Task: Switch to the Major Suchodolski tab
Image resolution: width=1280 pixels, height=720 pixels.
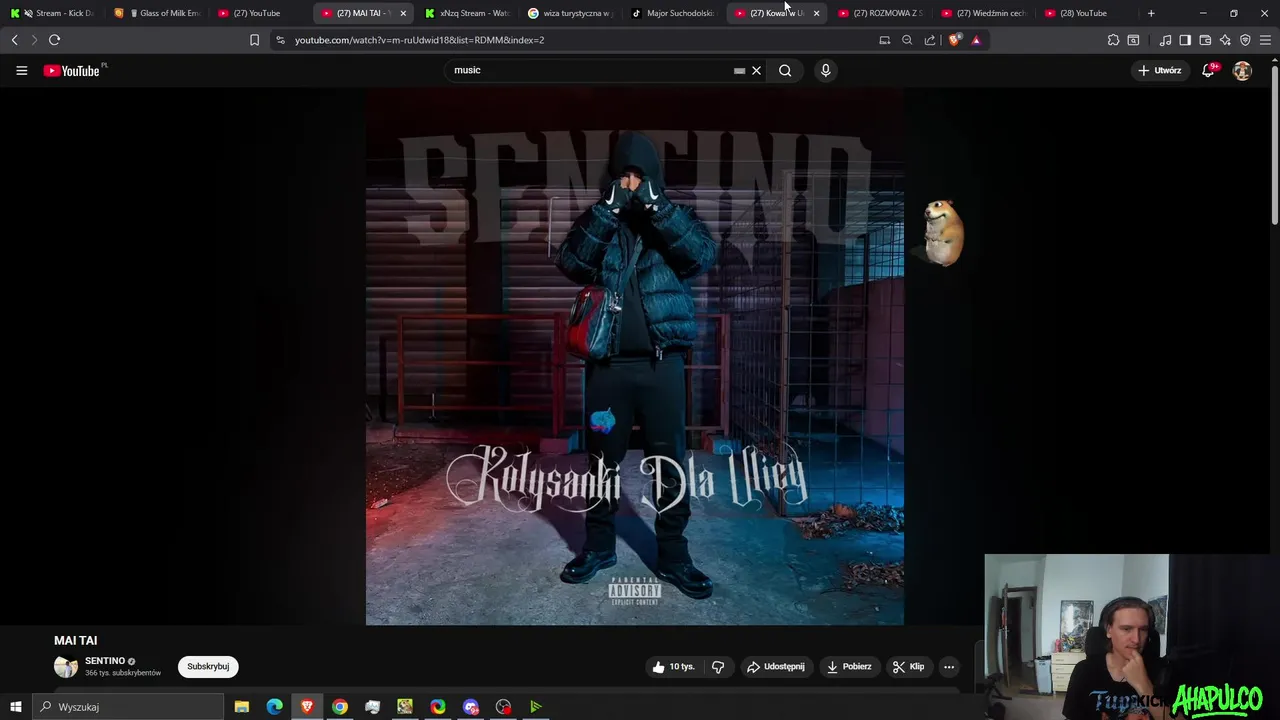Action: tap(673, 13)
